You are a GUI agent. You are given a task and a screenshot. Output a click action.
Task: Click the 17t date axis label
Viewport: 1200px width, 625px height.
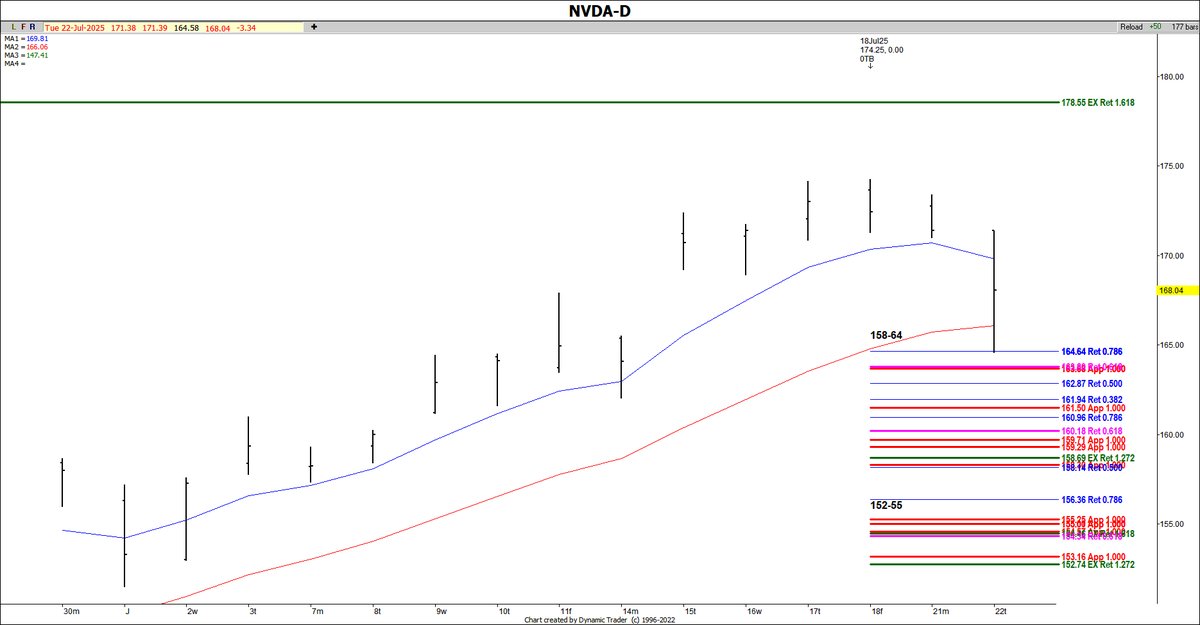click(814, 610)
